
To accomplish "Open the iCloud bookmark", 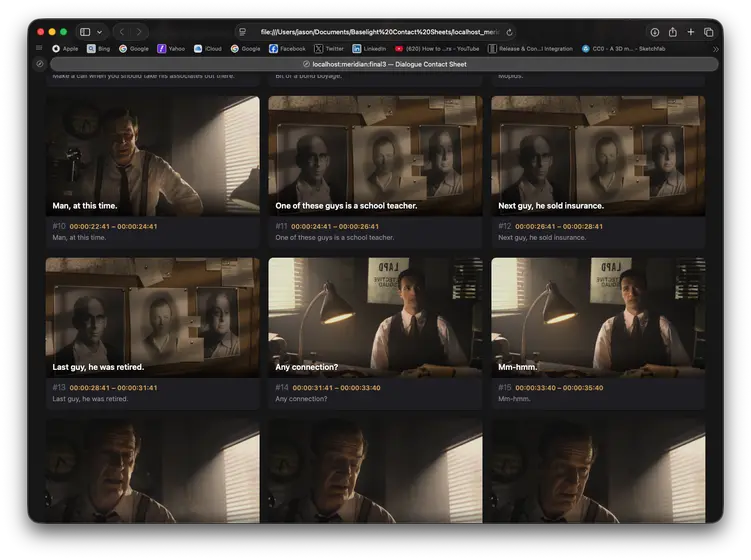I will coord(208,48).
